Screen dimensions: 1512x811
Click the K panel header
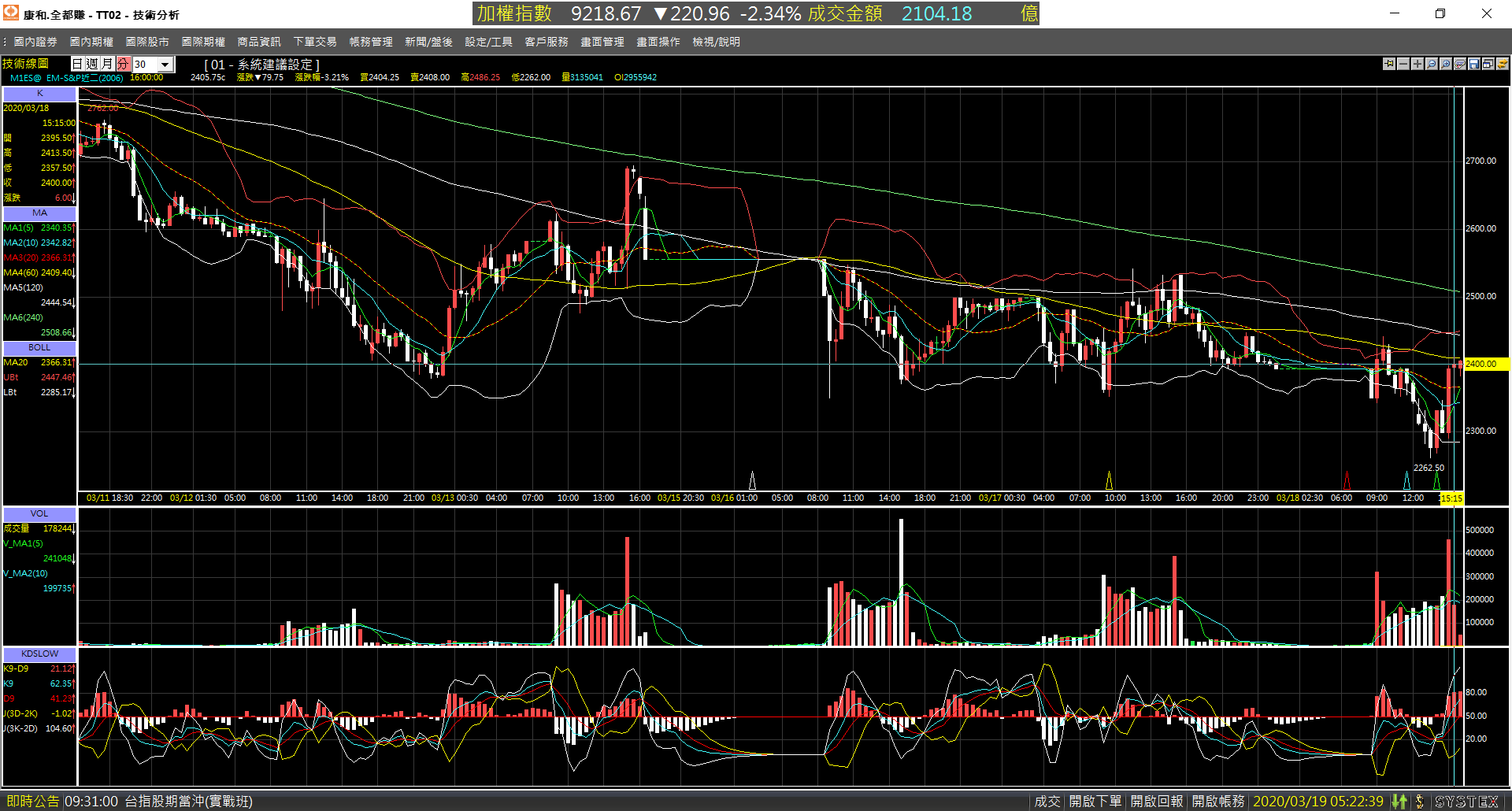(x=39, y=93)
